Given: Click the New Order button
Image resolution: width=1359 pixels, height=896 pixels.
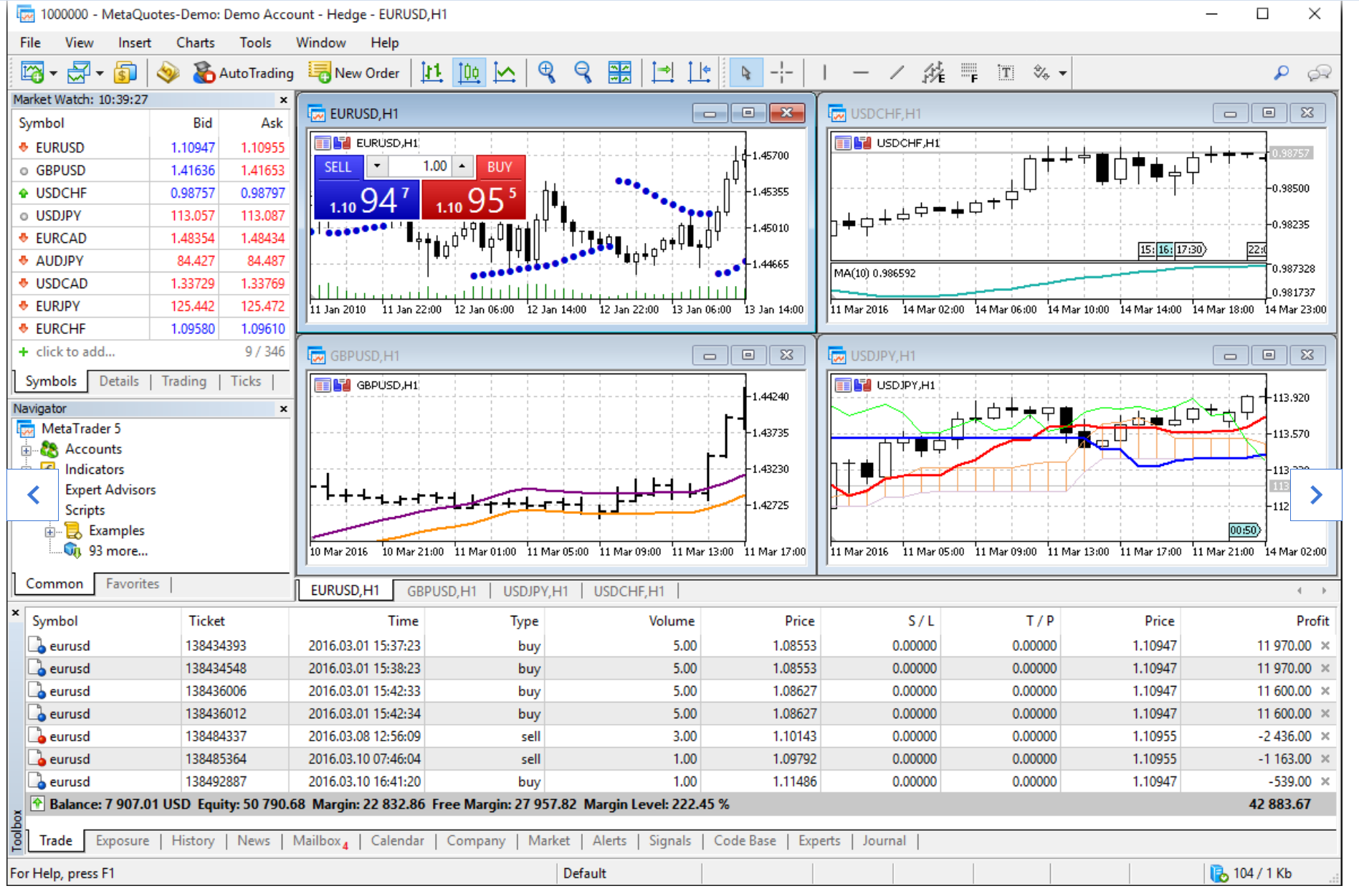Looking at the screenshot, I should coord(354,72).
